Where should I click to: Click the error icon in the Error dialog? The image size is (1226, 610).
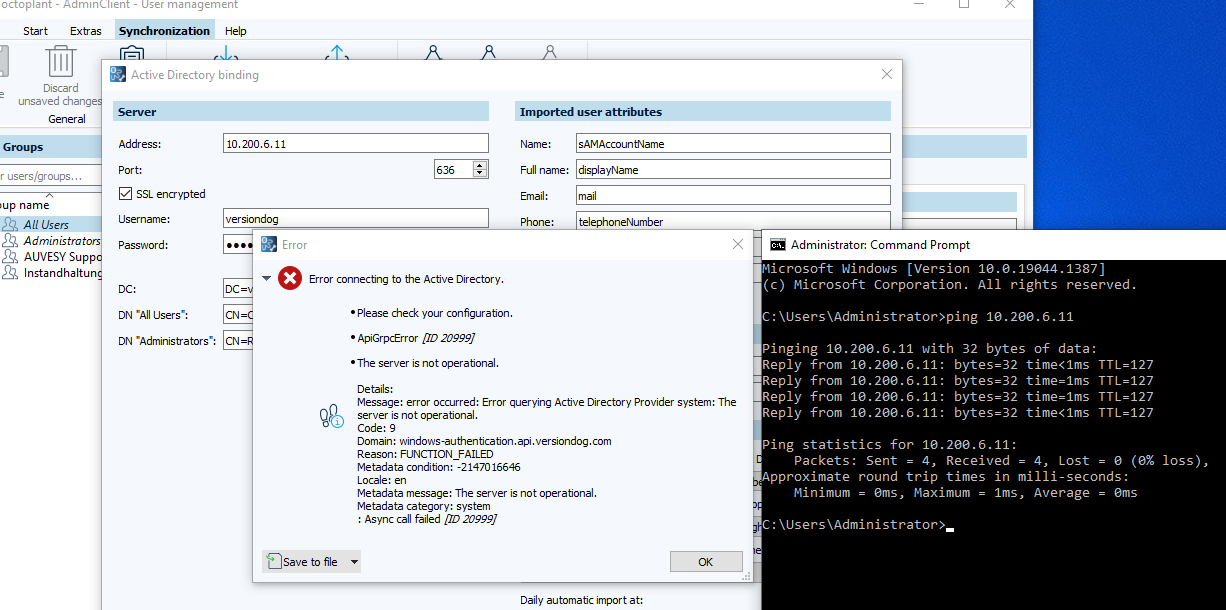tap(290, 279)
